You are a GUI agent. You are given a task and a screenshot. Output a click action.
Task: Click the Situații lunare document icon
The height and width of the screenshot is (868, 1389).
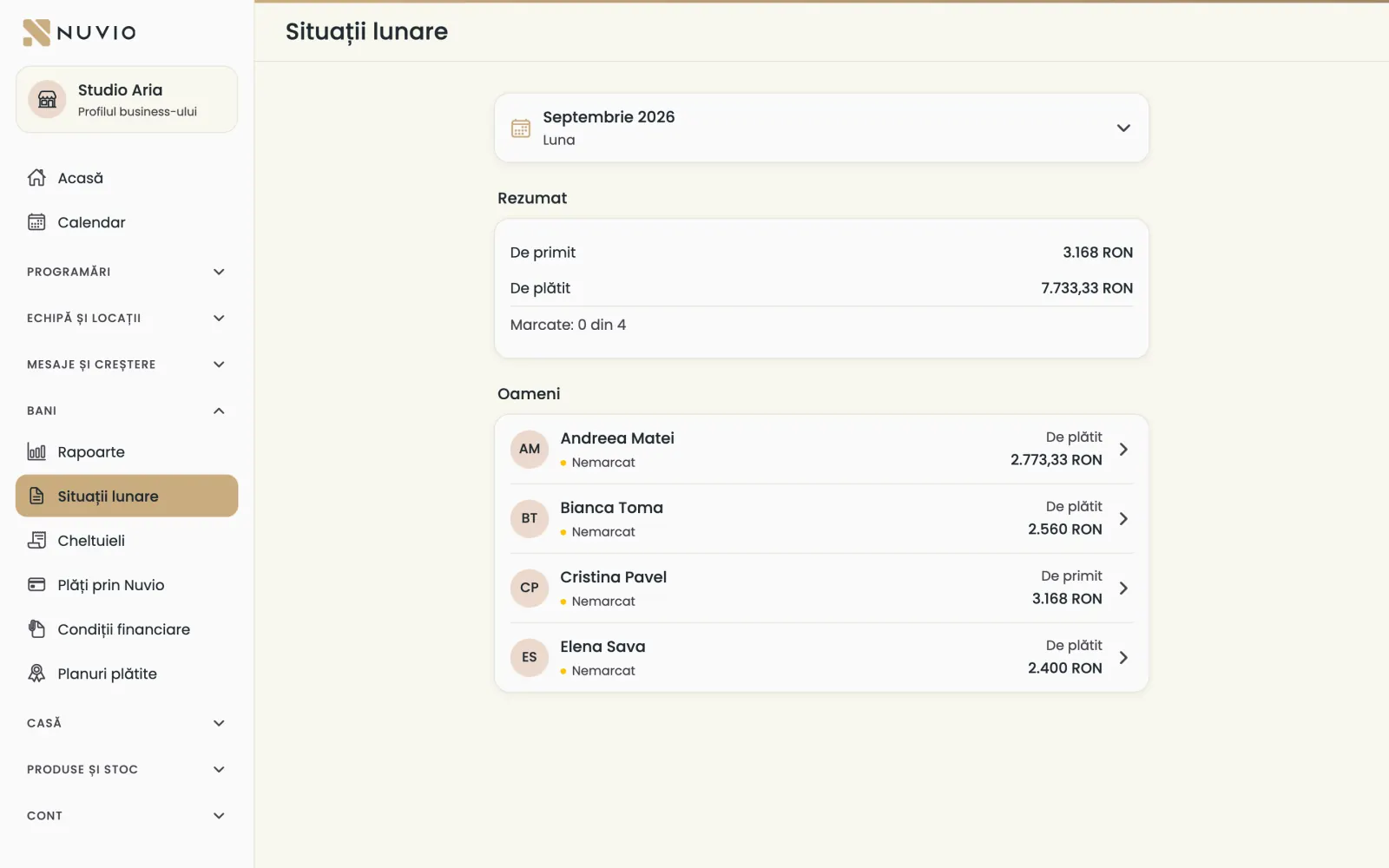point(36,496)
